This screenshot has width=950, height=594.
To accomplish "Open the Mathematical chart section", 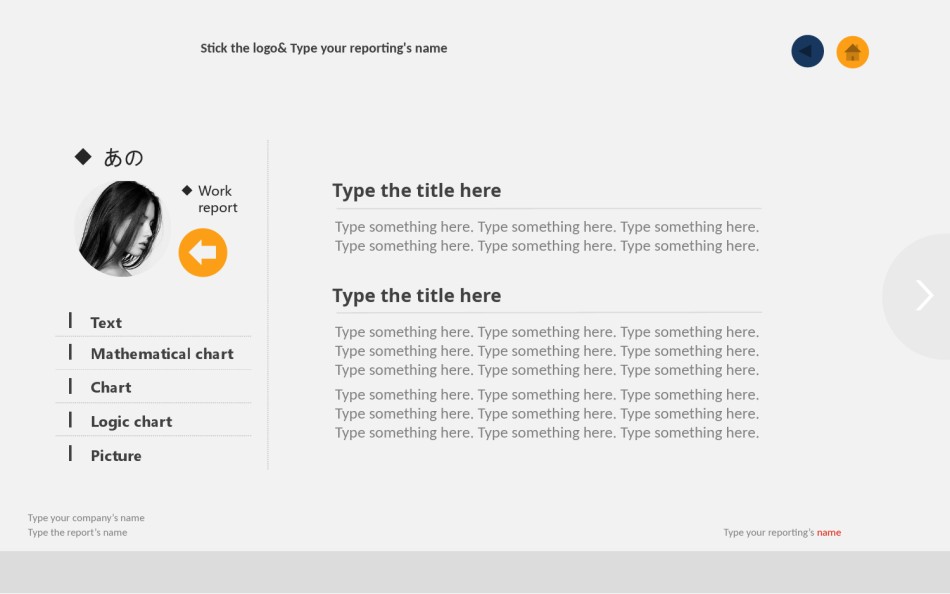I will point(161,354).
